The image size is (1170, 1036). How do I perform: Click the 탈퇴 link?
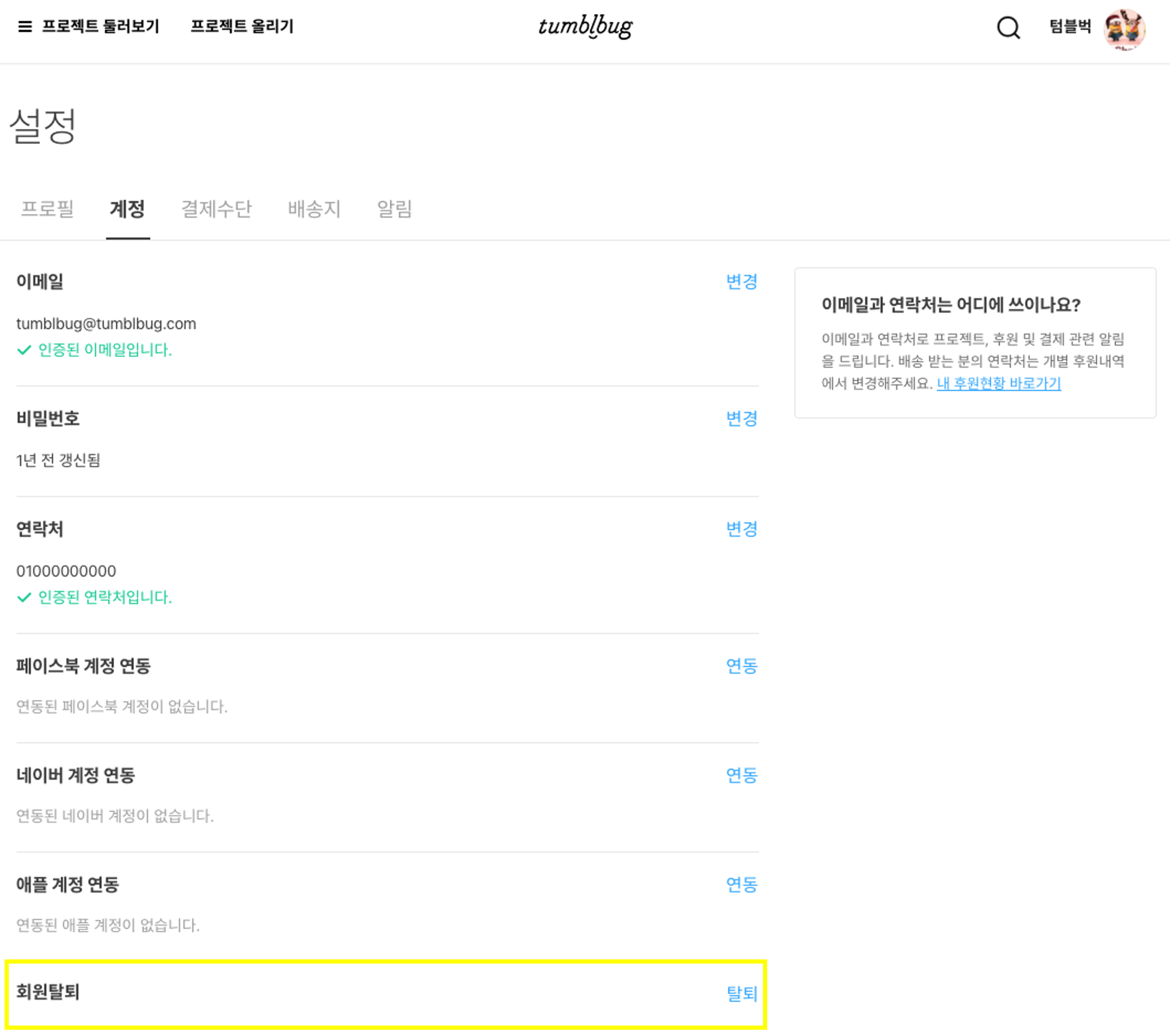pyautogui.click(x=741, y=994)
